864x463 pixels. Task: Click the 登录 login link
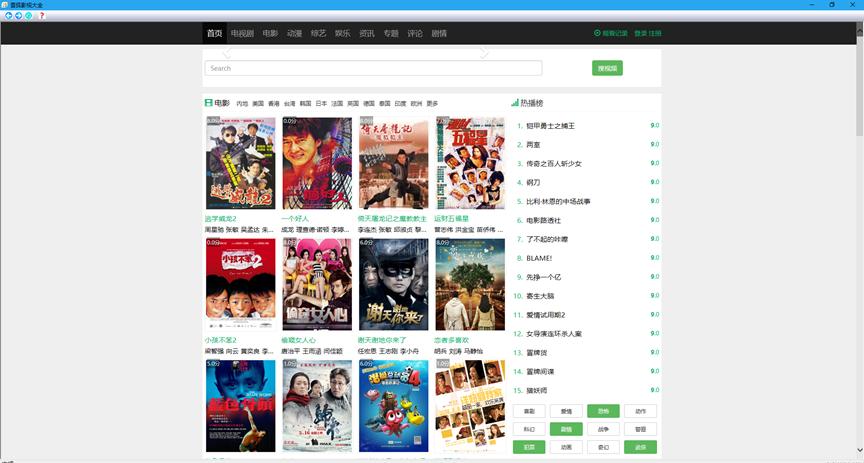[640, 33]
